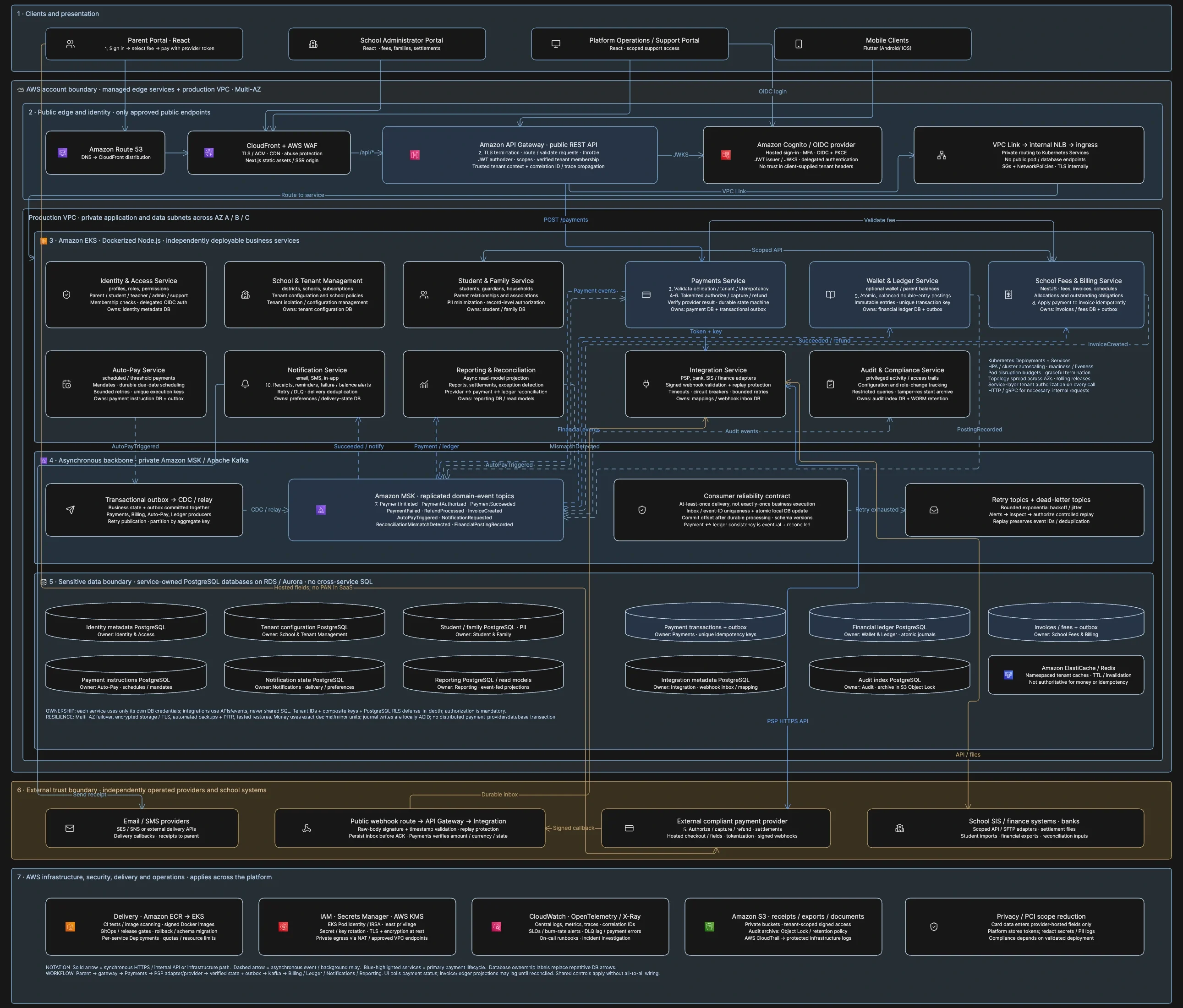Select the Student & Family Service node title

(496, 281)
